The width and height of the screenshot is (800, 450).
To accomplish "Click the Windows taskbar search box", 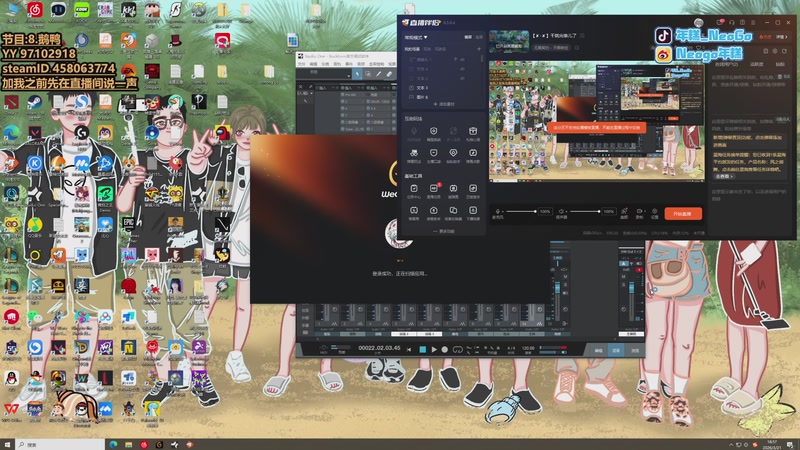I will coord(60,444).
